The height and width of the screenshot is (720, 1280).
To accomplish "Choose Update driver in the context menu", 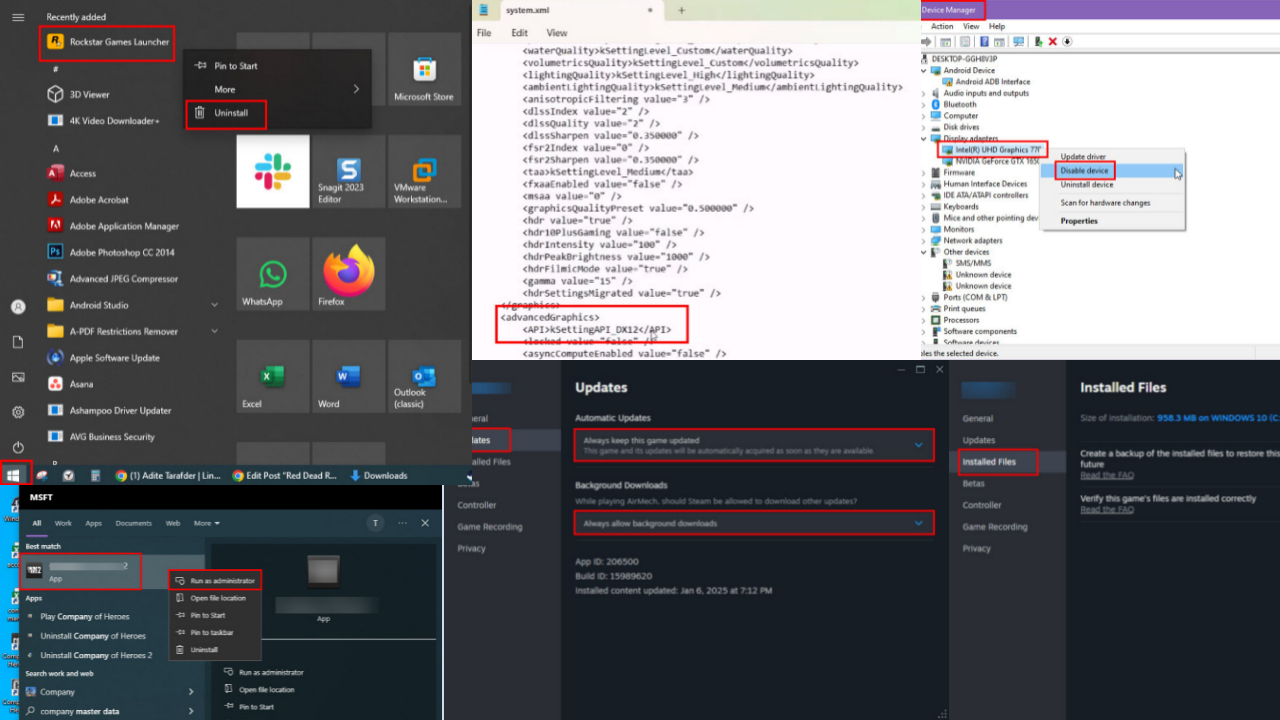I will pos(1083,157).
